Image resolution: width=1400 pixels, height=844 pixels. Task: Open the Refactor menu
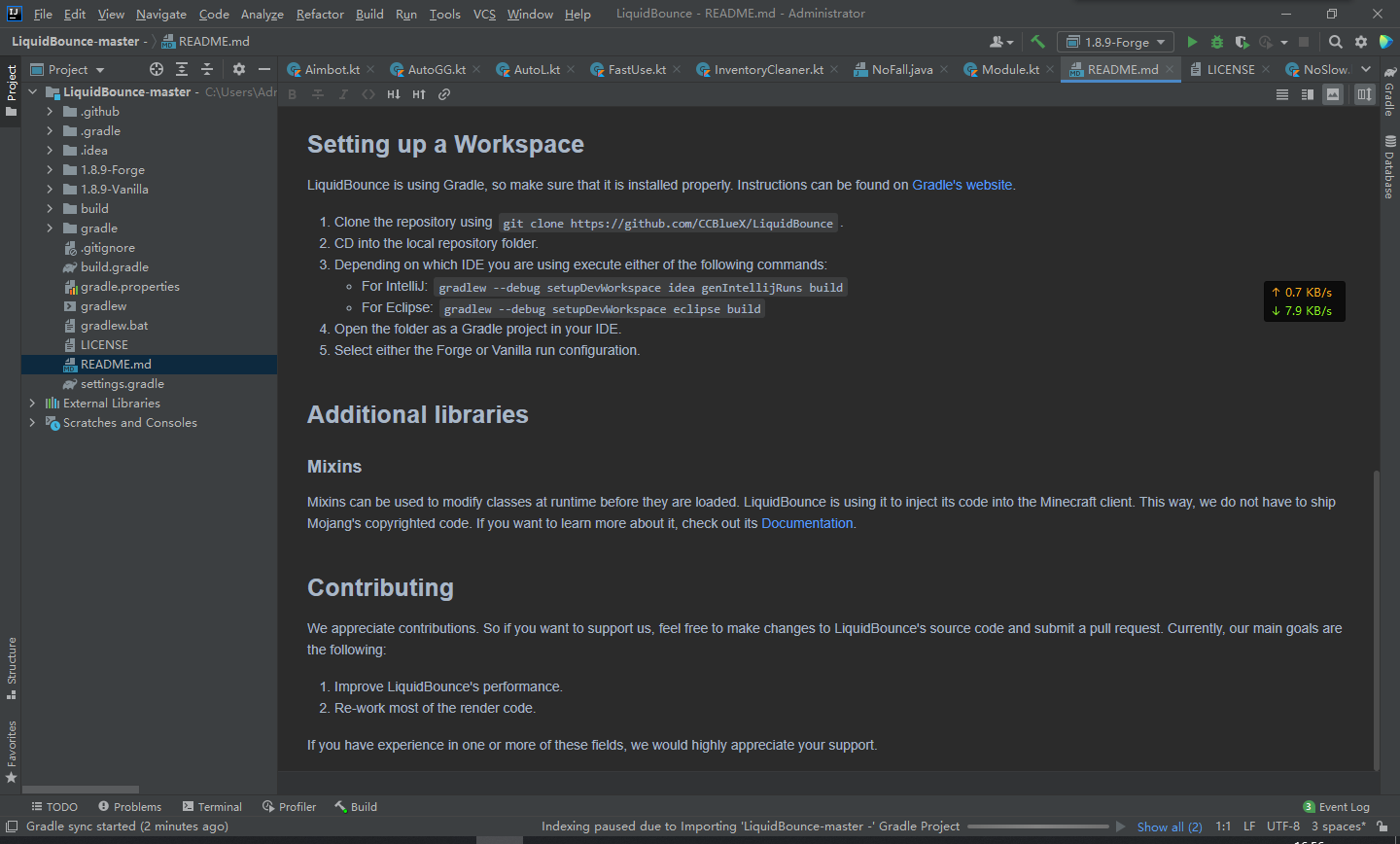[320, 14]
